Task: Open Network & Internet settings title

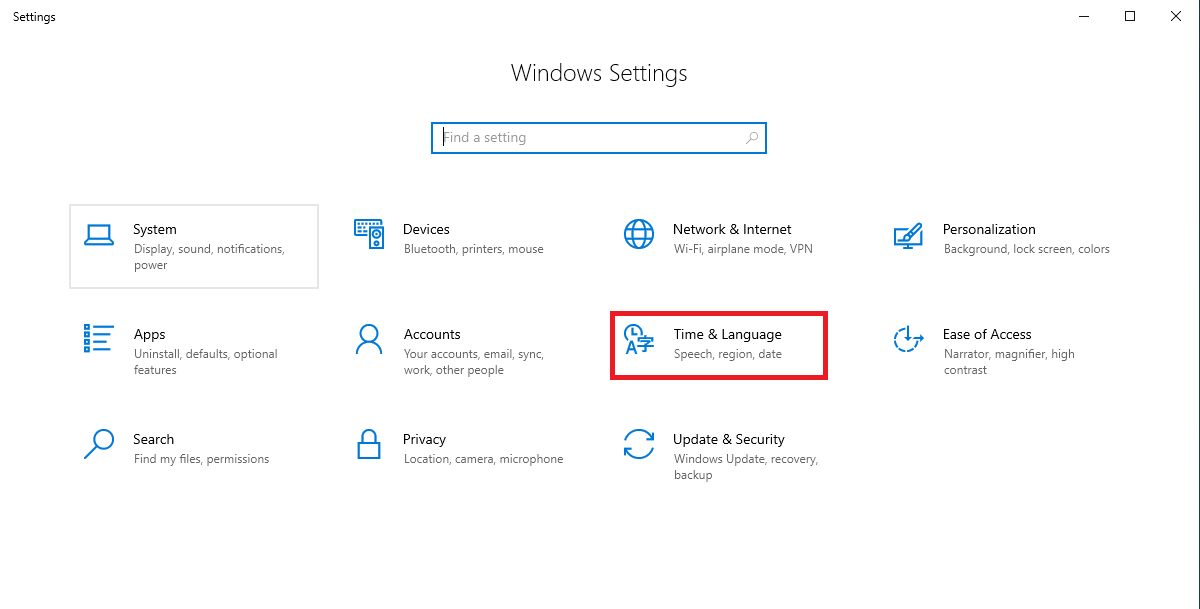Action: click(732, 229)
